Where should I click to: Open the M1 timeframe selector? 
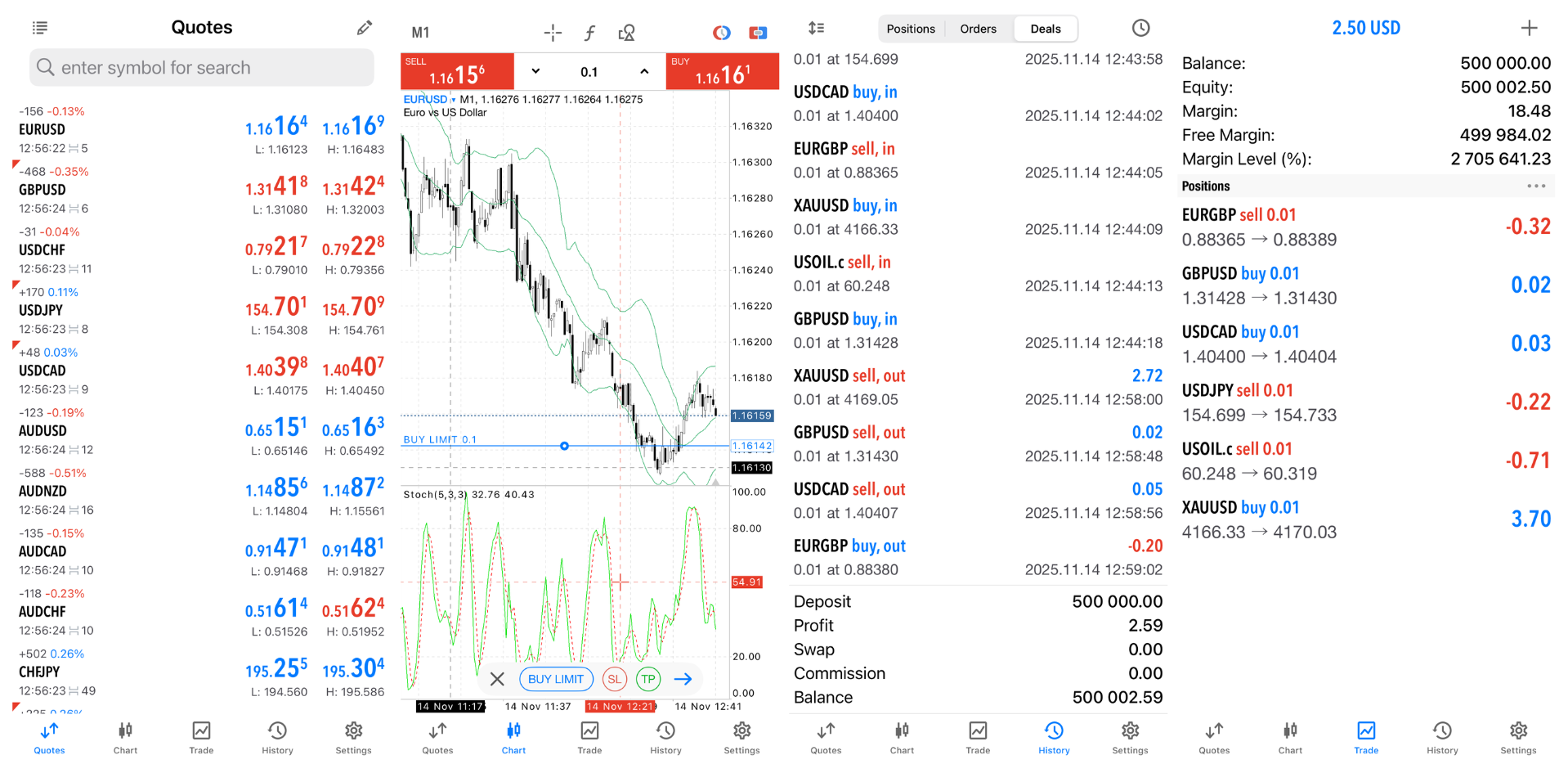point(420,33)
